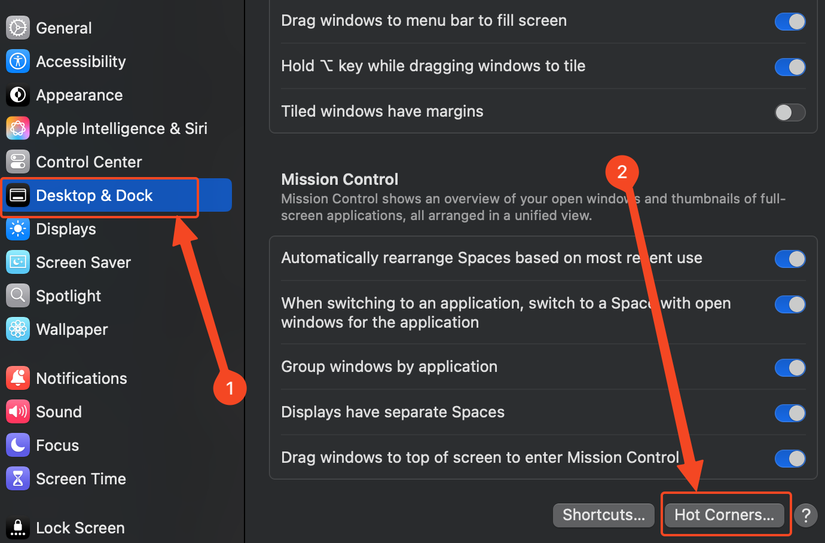Select Appearance in the sidebar
This screenshot has height=543, width=825.
click(117, 95)
